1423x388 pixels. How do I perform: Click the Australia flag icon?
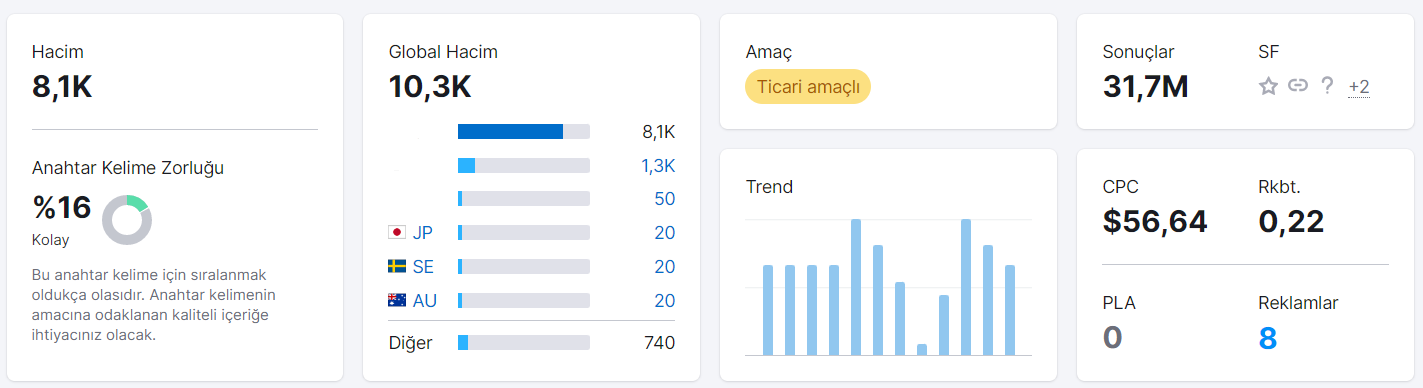pyautogui.click(x=396, y=300)
